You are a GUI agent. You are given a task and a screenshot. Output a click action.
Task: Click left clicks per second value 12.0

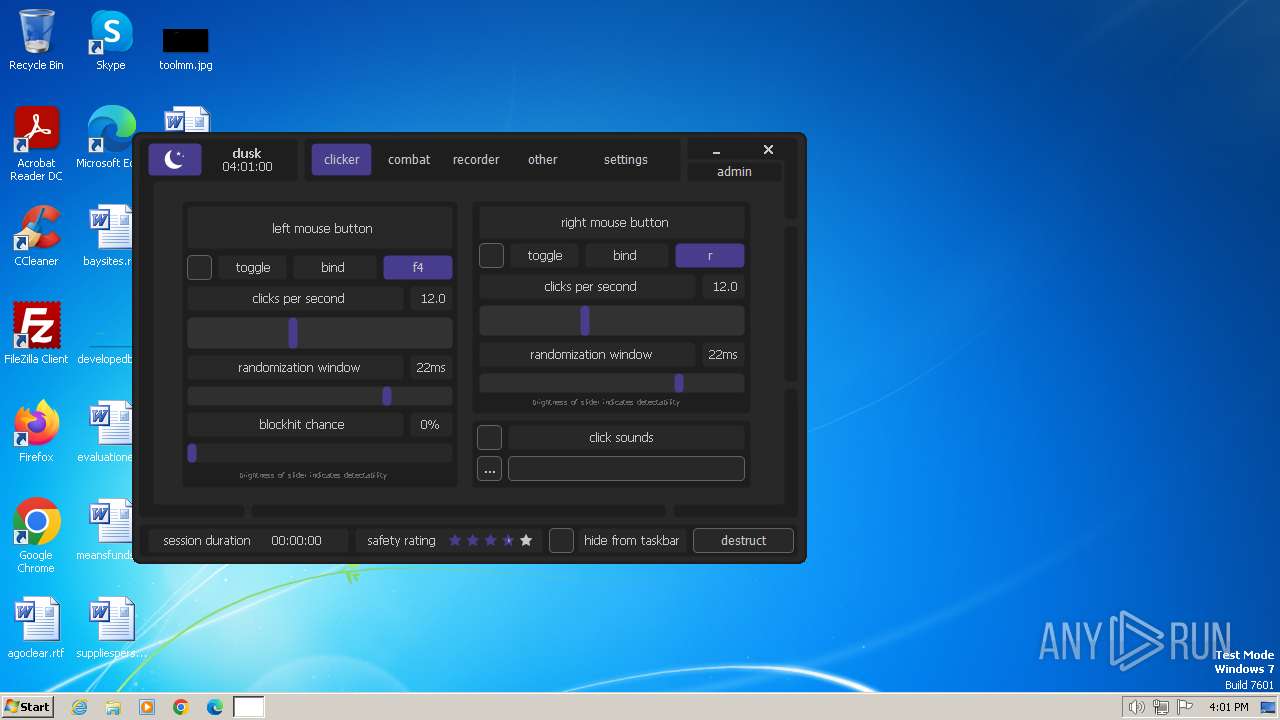433,298
